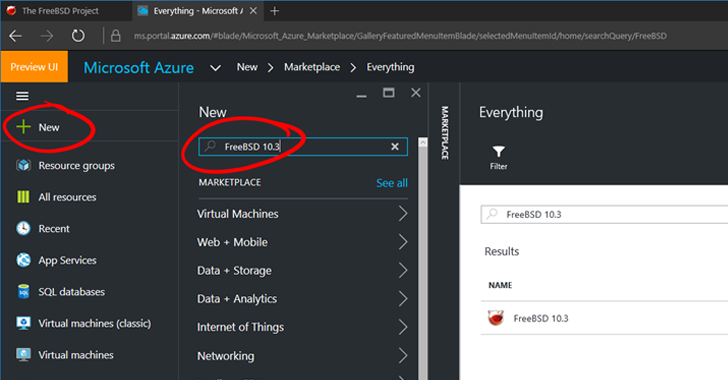Click the Microsoft Azure logo text

138,68
